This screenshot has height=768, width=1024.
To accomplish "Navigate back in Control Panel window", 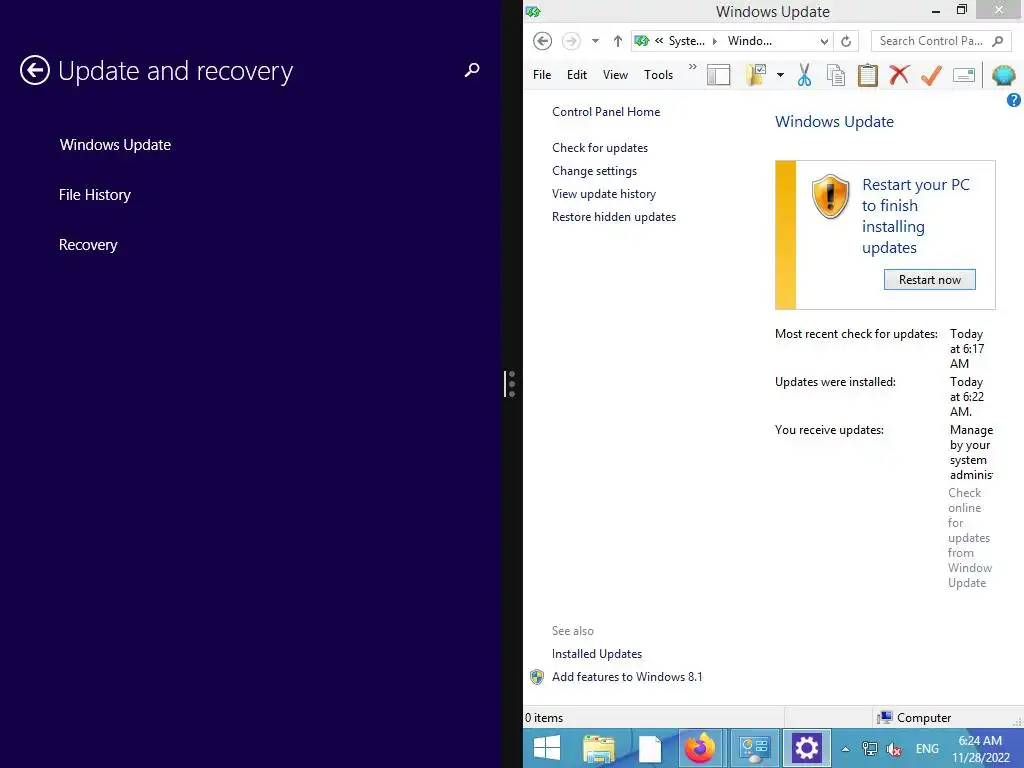I will 542,40.
